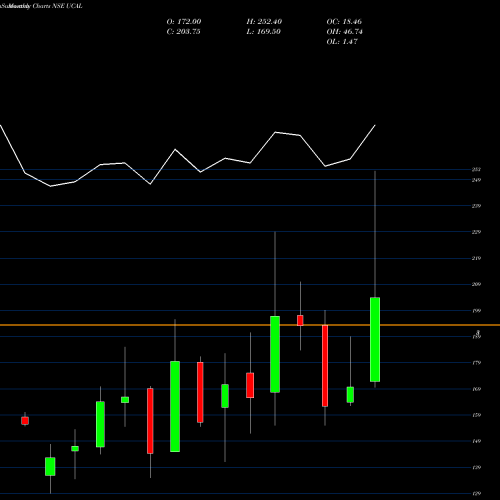Click the high value 'H: 252.40'

[x=264, y=22]
